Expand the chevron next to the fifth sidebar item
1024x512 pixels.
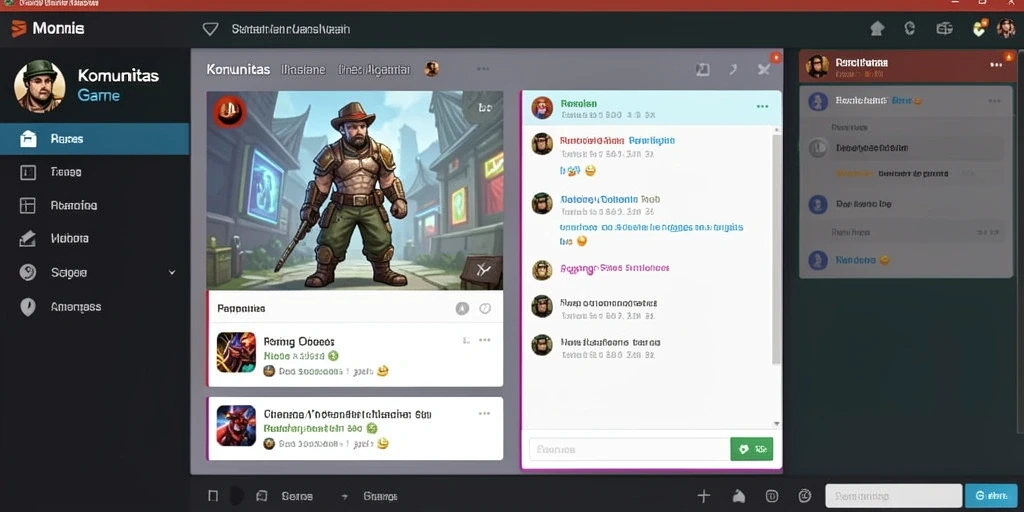click(x=172, y=272)
